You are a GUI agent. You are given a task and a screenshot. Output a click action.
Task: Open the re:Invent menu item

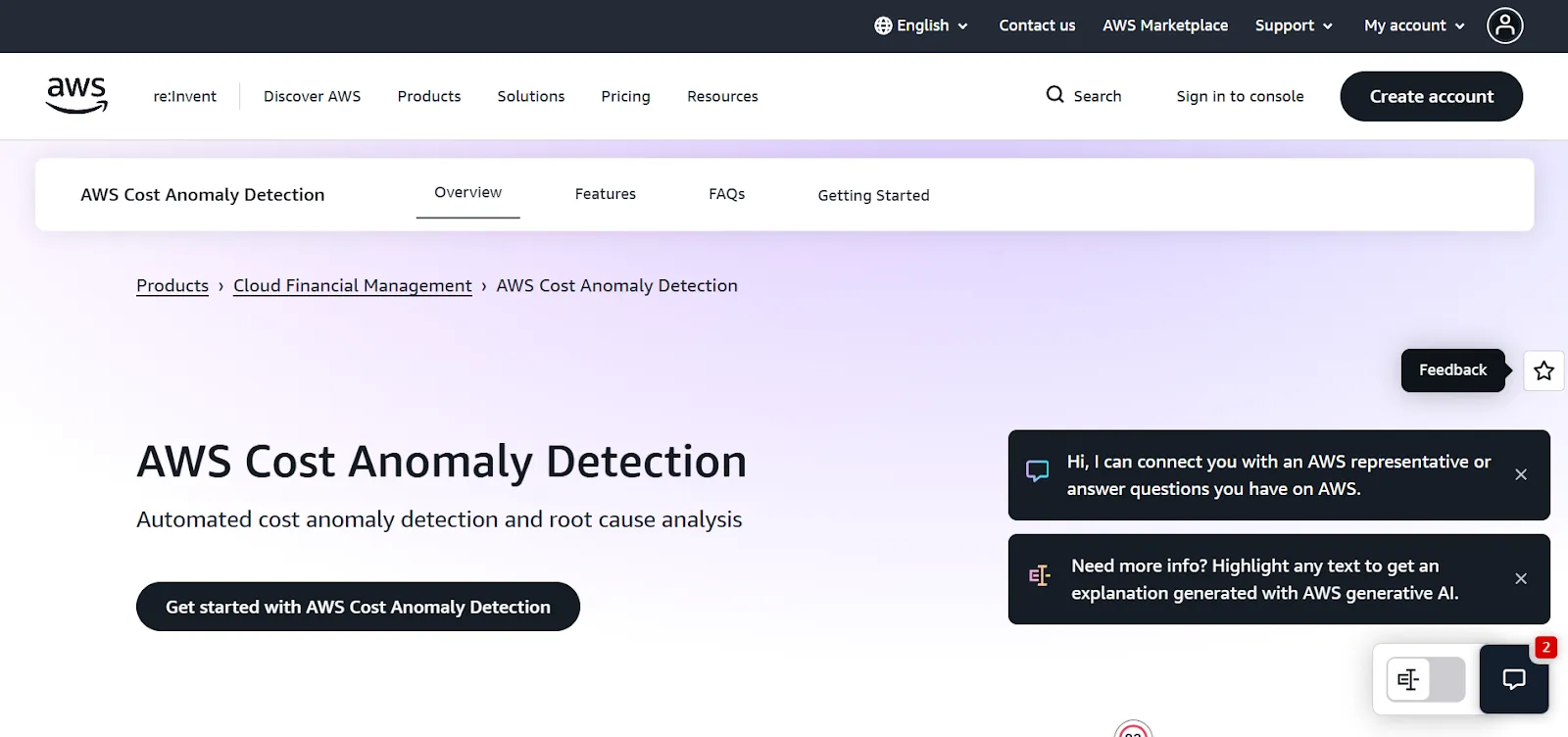[x=185, y=96]
